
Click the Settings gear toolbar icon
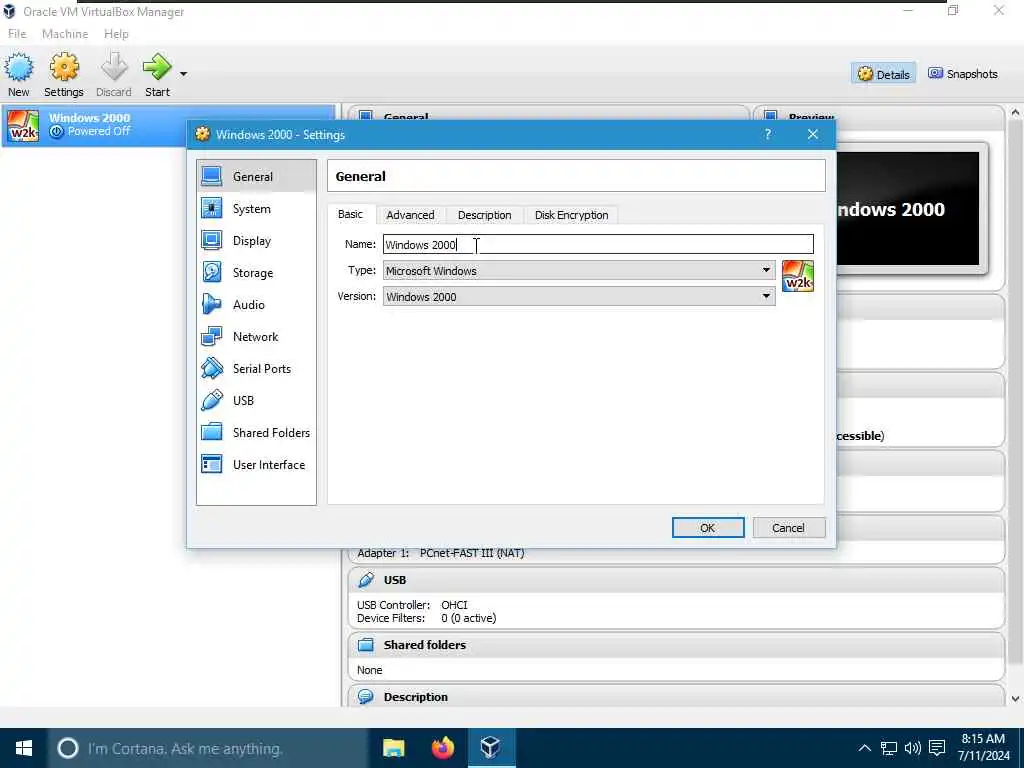pyautogui.click(x=64, y=67)
